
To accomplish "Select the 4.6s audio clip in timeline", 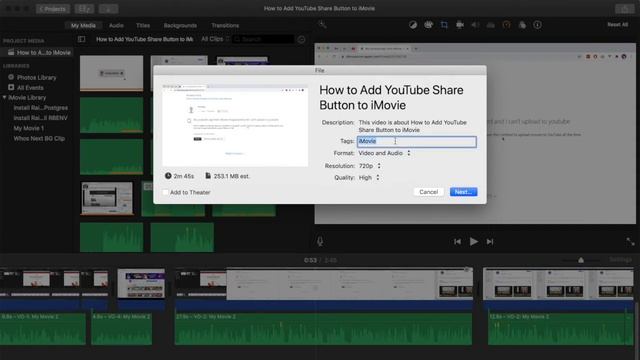I will 122,329.
